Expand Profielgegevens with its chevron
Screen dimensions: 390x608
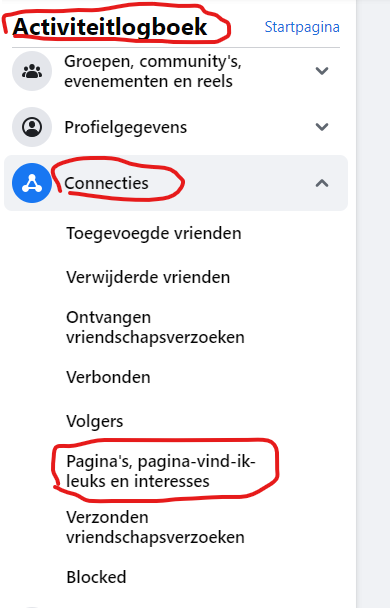click(x=322, y=127)
